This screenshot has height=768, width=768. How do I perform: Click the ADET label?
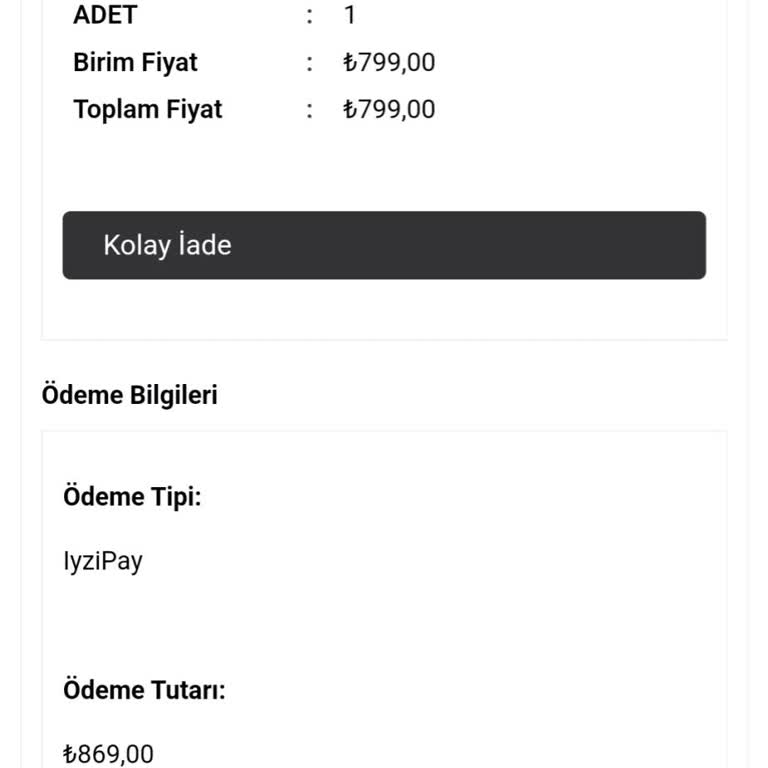[x=105, y=15]
